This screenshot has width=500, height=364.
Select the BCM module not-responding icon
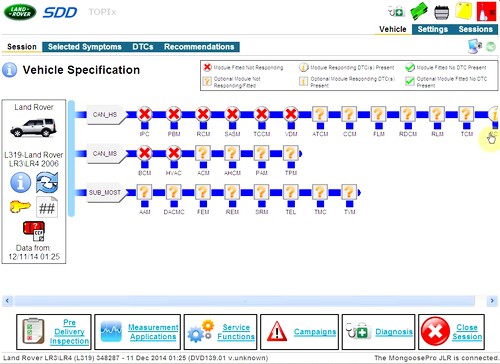(x=144, y=153)
